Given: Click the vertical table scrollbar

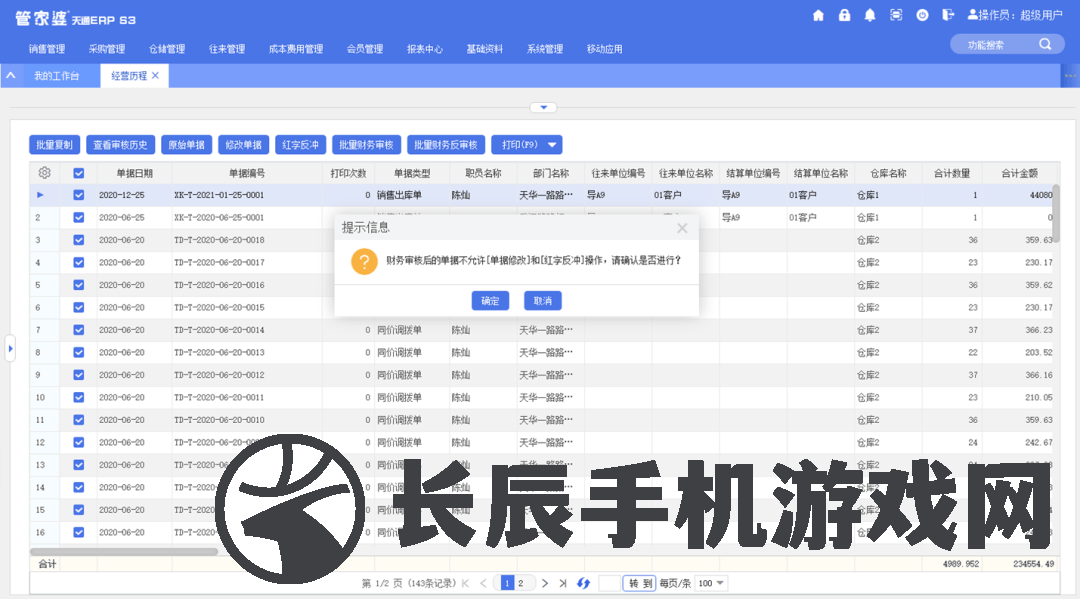Looking at the screenshot, I should [1056, 213].
